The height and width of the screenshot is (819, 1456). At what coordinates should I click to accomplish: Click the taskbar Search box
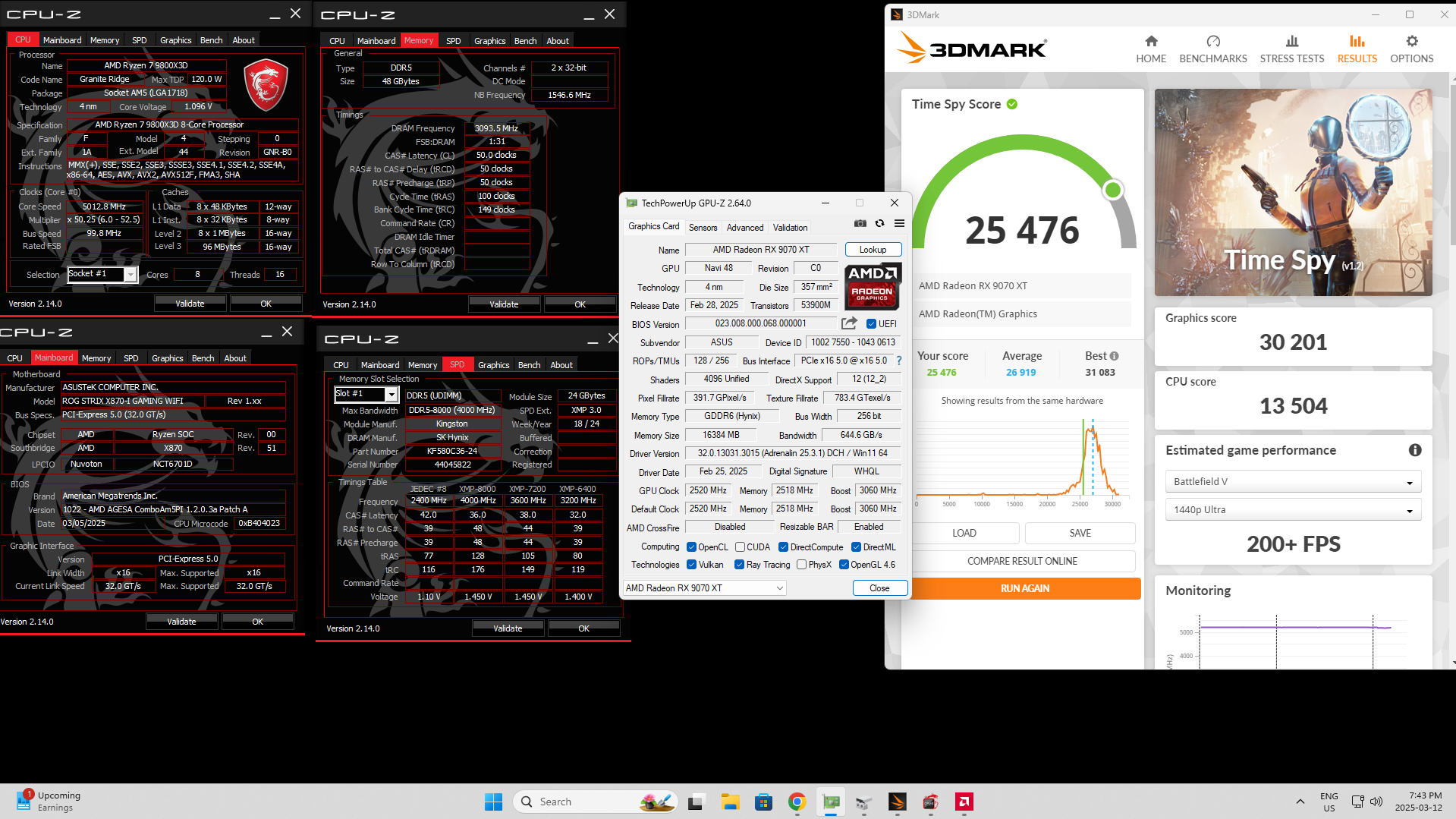pos(595,802)
